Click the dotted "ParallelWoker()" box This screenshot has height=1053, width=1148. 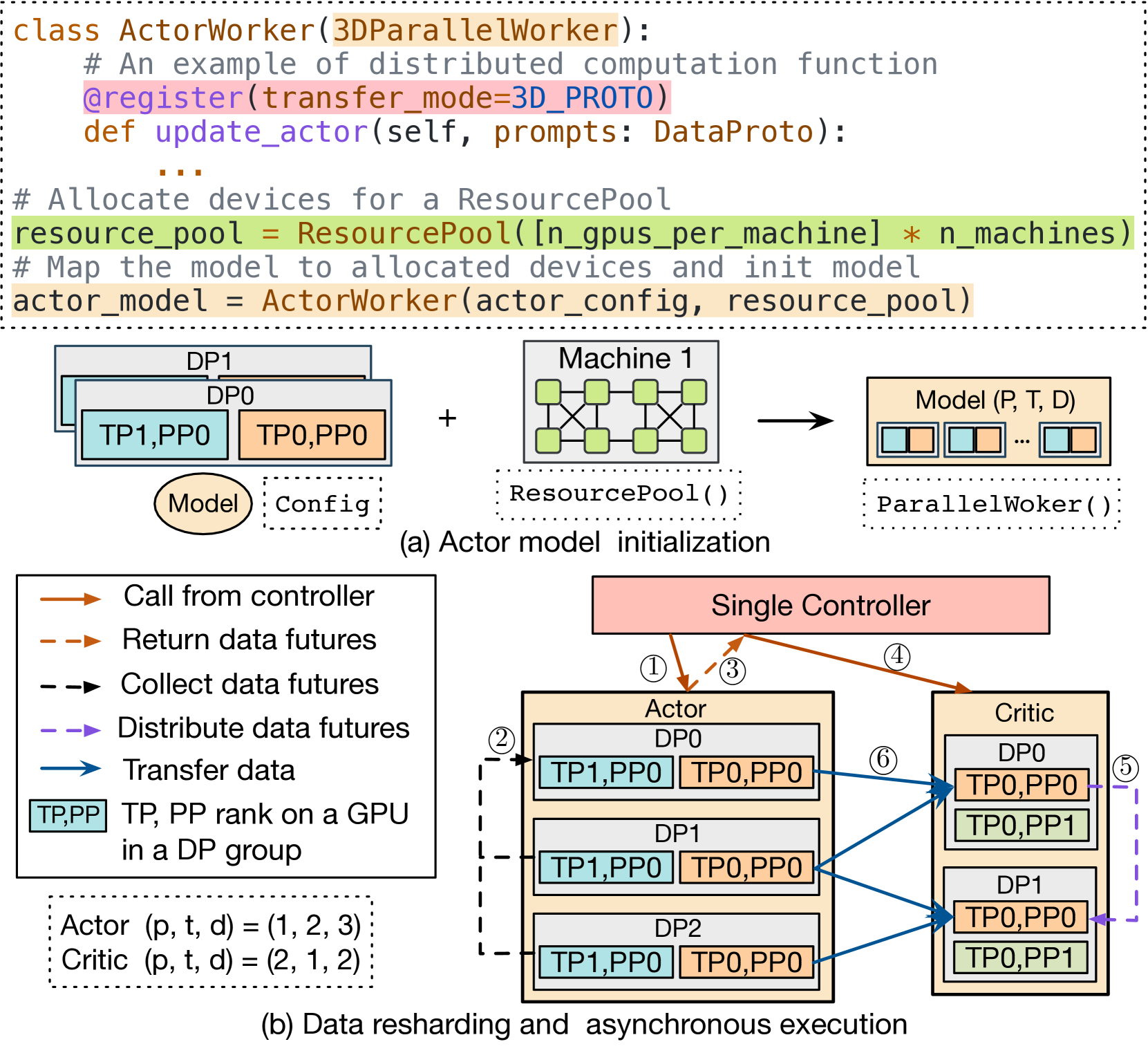point(992,504)
